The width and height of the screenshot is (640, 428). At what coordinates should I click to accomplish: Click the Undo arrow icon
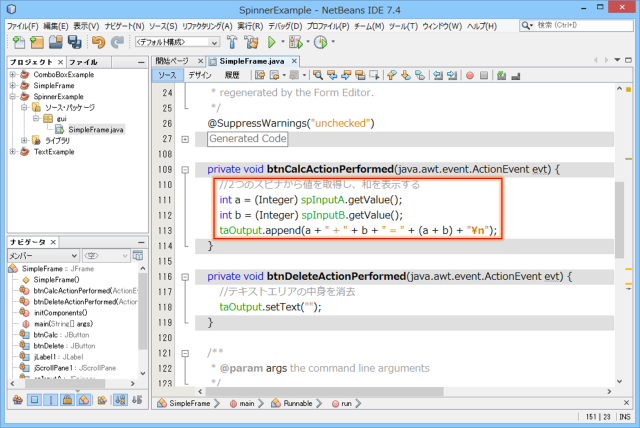98,42
